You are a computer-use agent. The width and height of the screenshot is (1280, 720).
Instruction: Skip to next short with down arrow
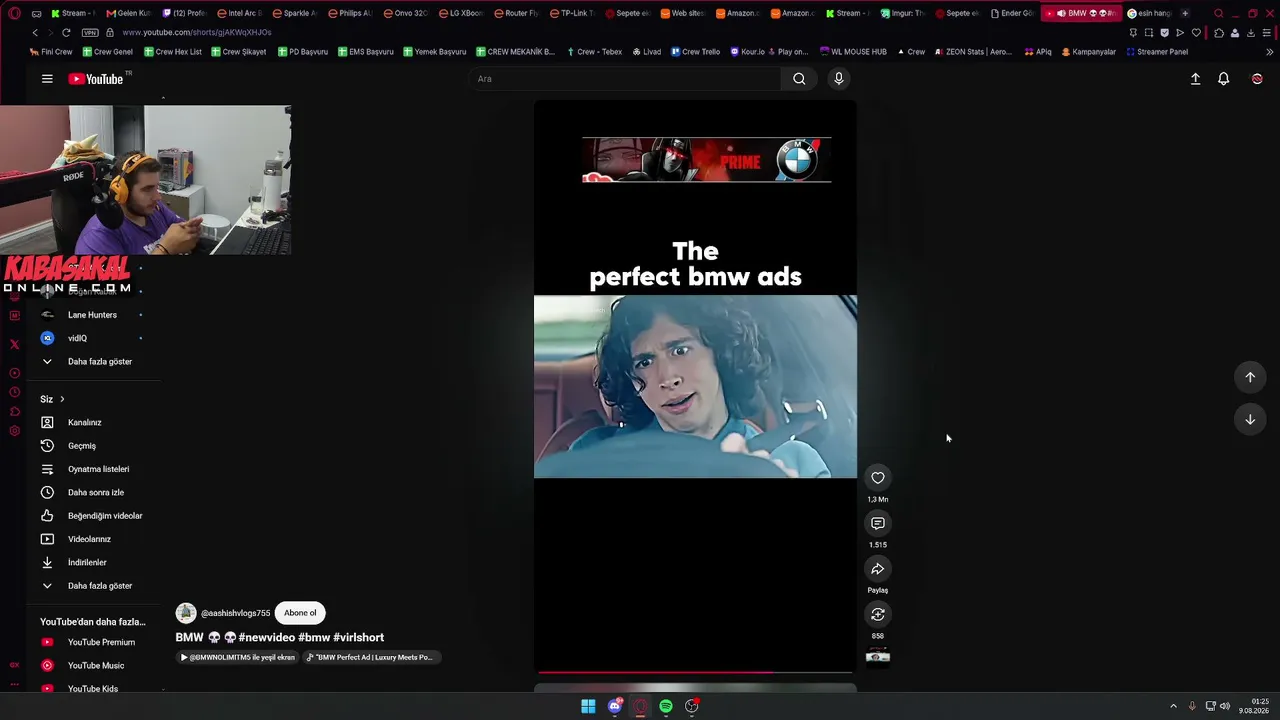click(1249, 419)
